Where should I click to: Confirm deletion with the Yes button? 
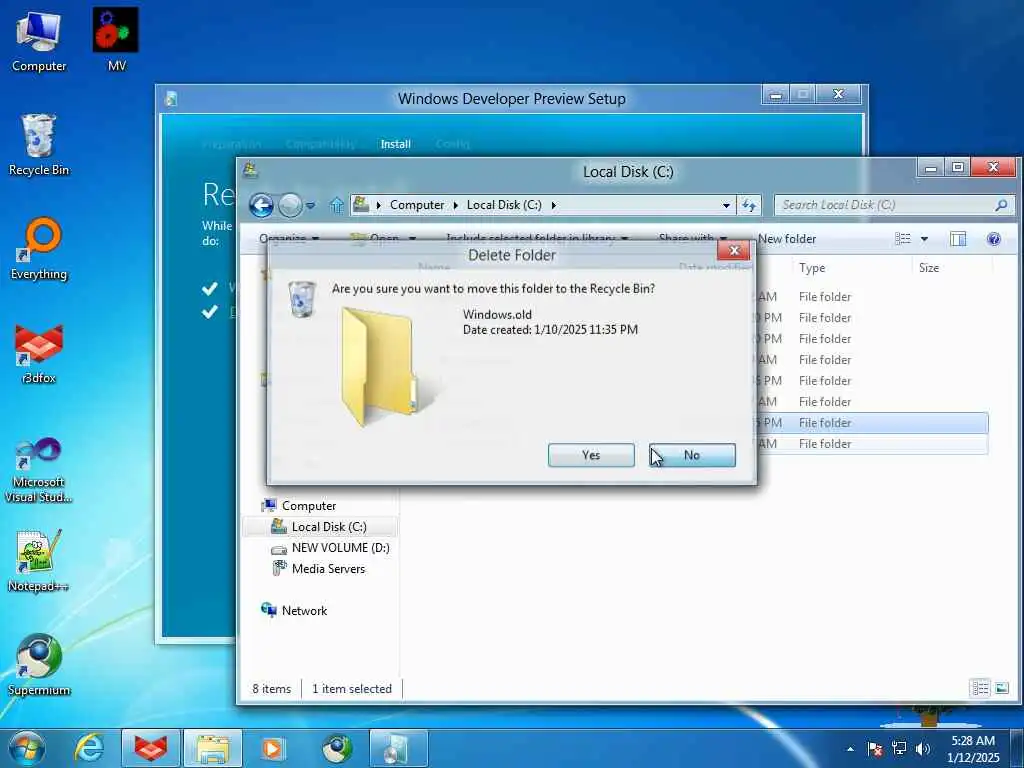tap(591, 455)
